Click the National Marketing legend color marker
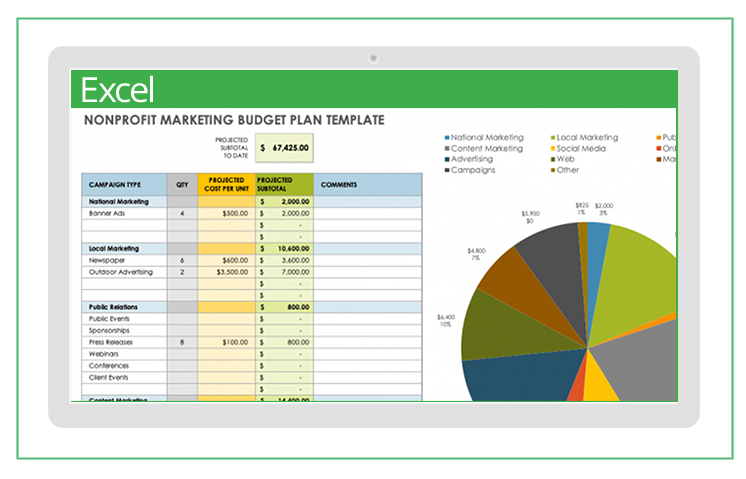Viewport: 746px width, 479px height. click(446, 137)
